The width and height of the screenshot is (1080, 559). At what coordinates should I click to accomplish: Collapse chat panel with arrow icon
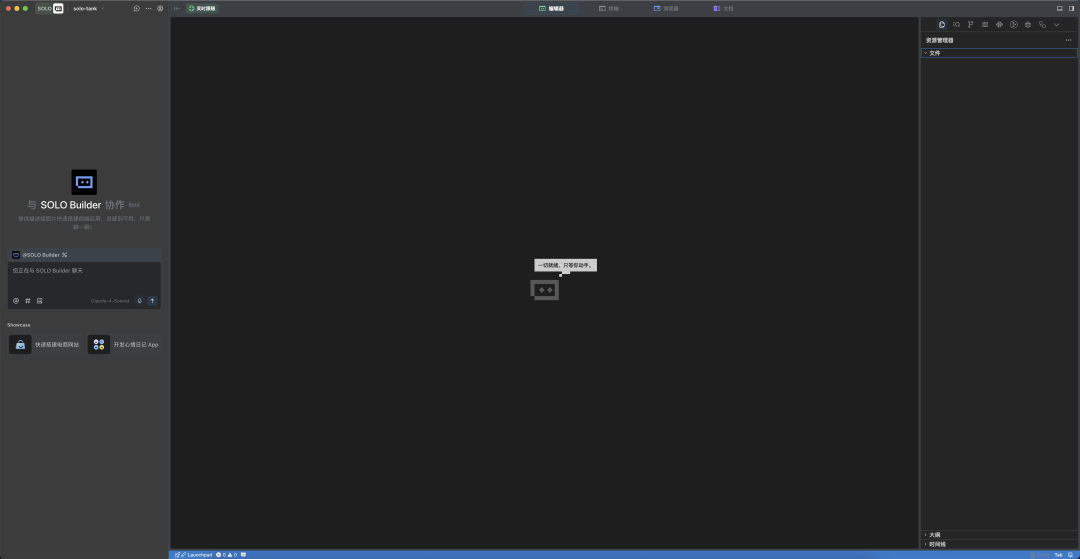click(177, 8)
